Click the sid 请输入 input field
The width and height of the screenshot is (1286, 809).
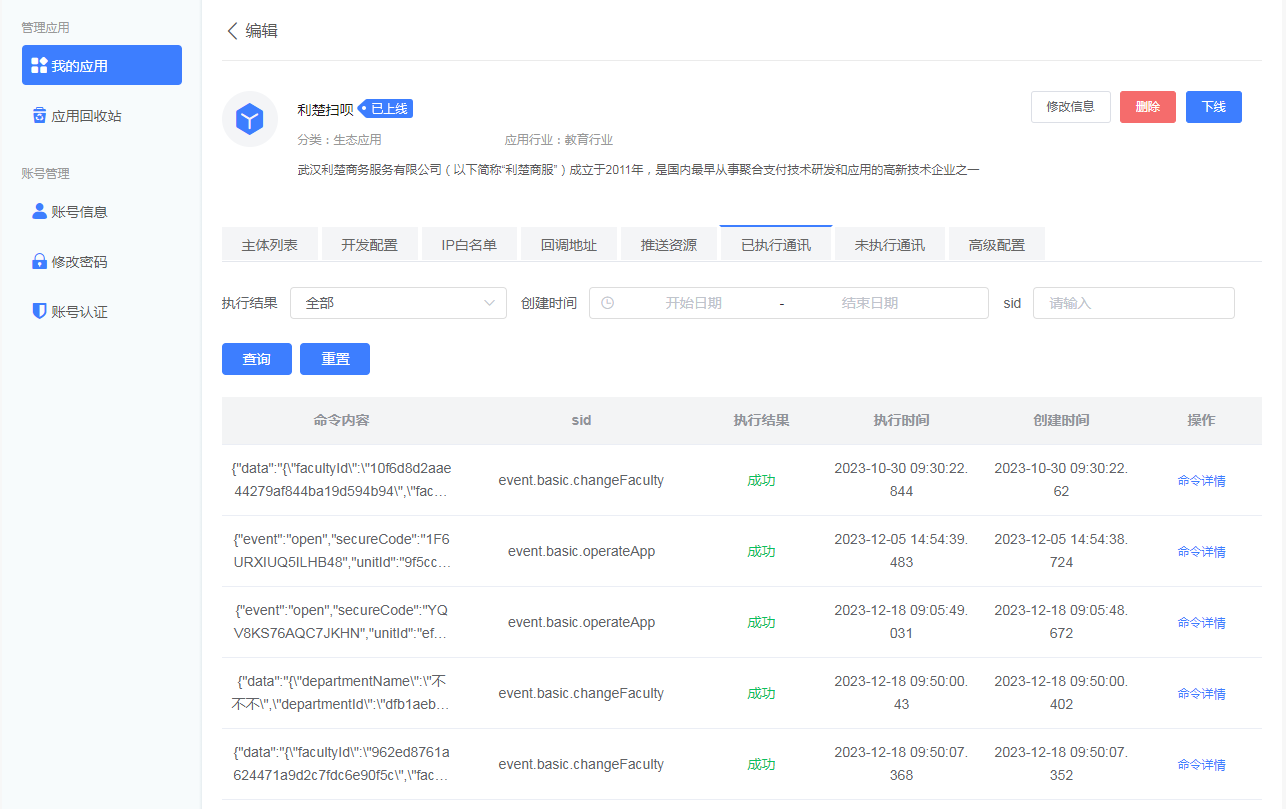click(1133, 302)
